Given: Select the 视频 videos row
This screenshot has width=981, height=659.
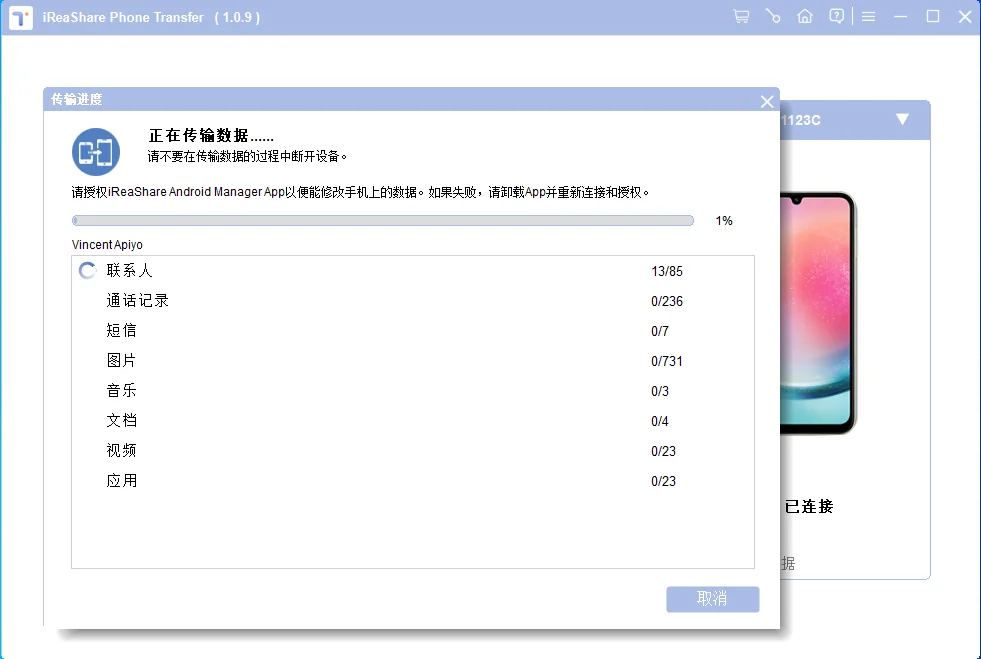Looking at the screenshot, I should (x=120, y=450).
